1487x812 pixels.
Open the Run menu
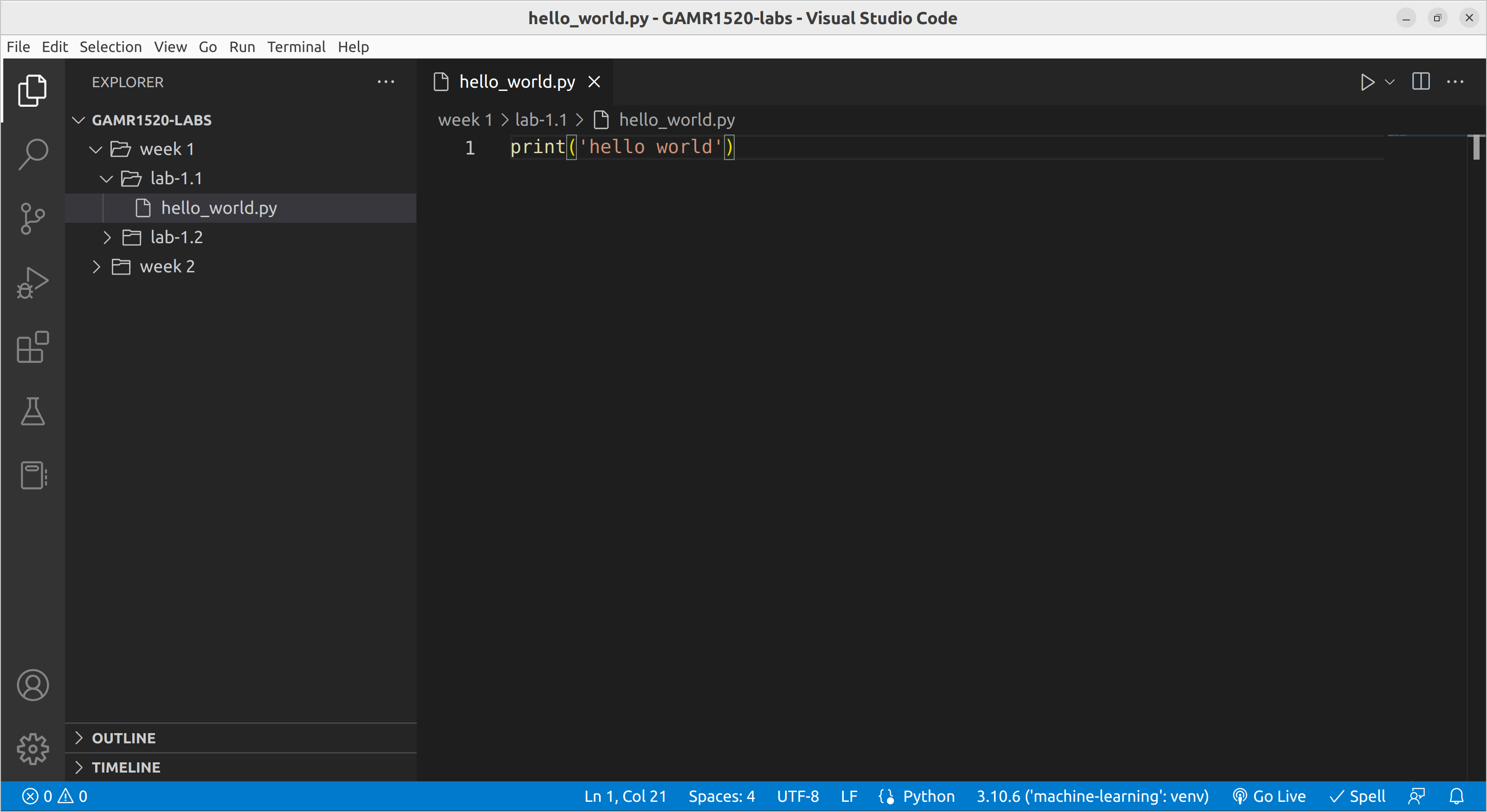pyautogui.click(x=242, y=47)
